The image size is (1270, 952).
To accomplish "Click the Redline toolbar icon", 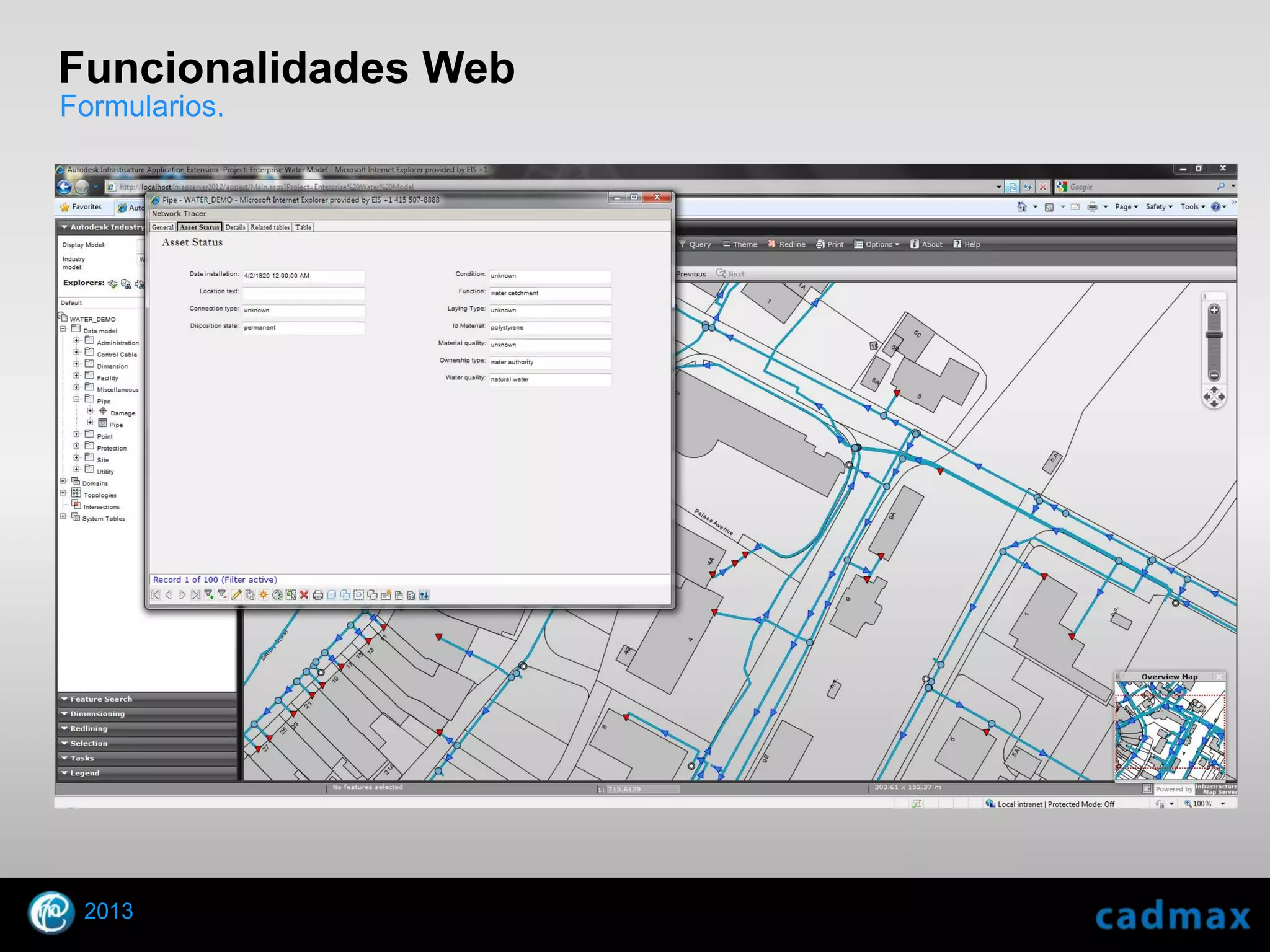I will (x=786, y=244).
